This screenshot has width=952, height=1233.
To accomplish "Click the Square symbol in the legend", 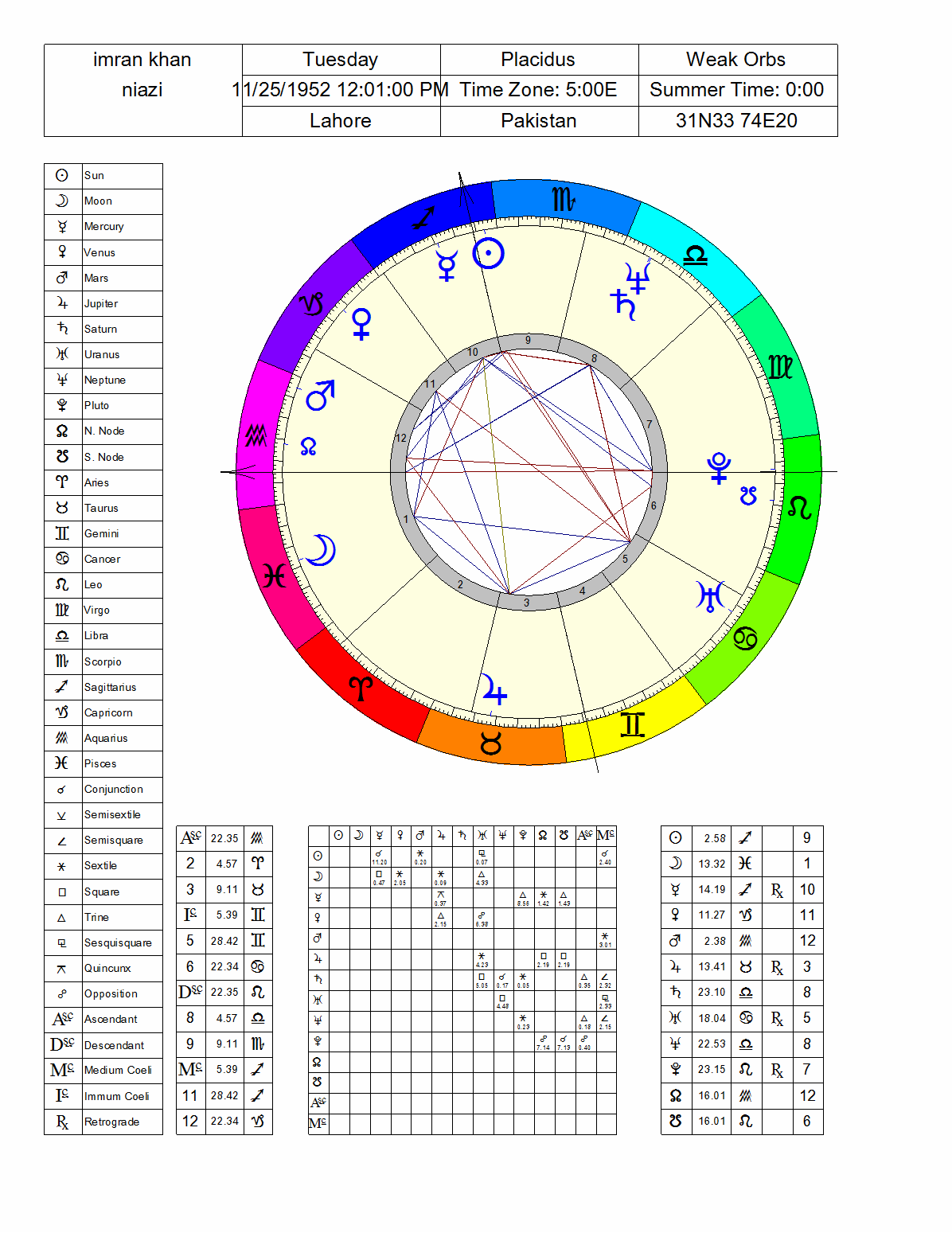I will pos(62,892).
